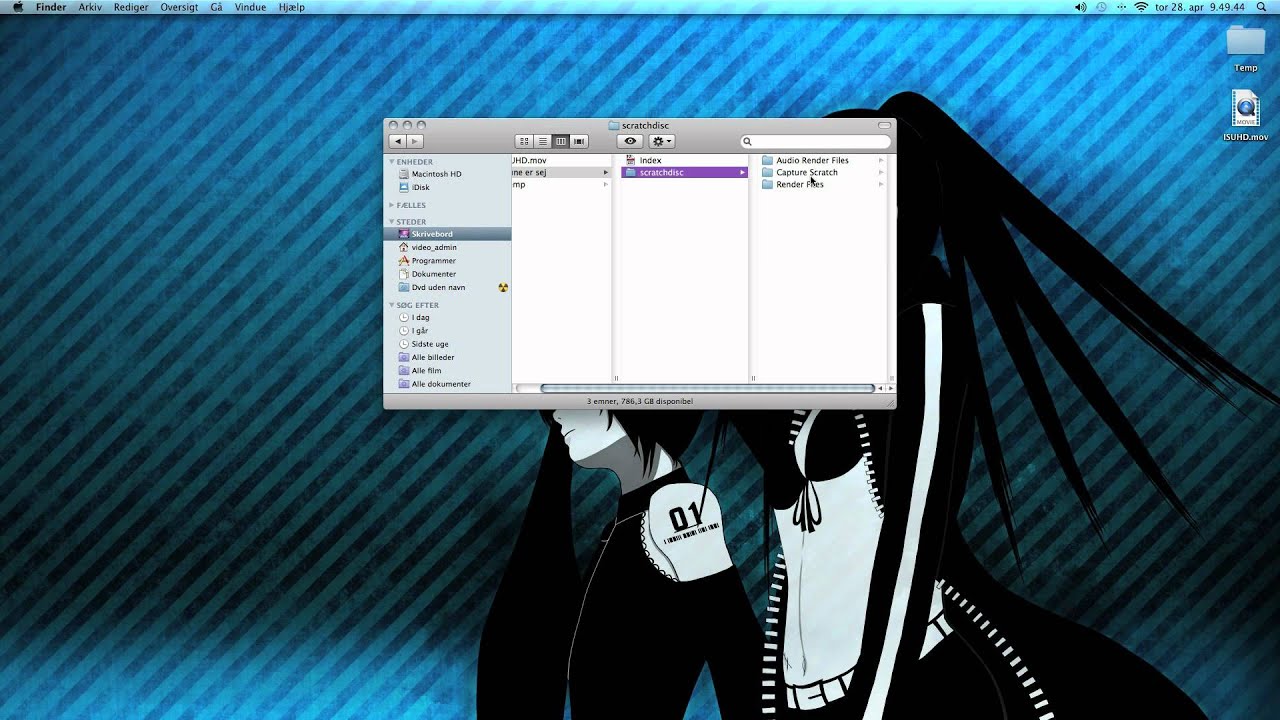Viewport: 1280px width, 720px height.
Task: Click the status bar item count text
Action: [x=640, y=401]
